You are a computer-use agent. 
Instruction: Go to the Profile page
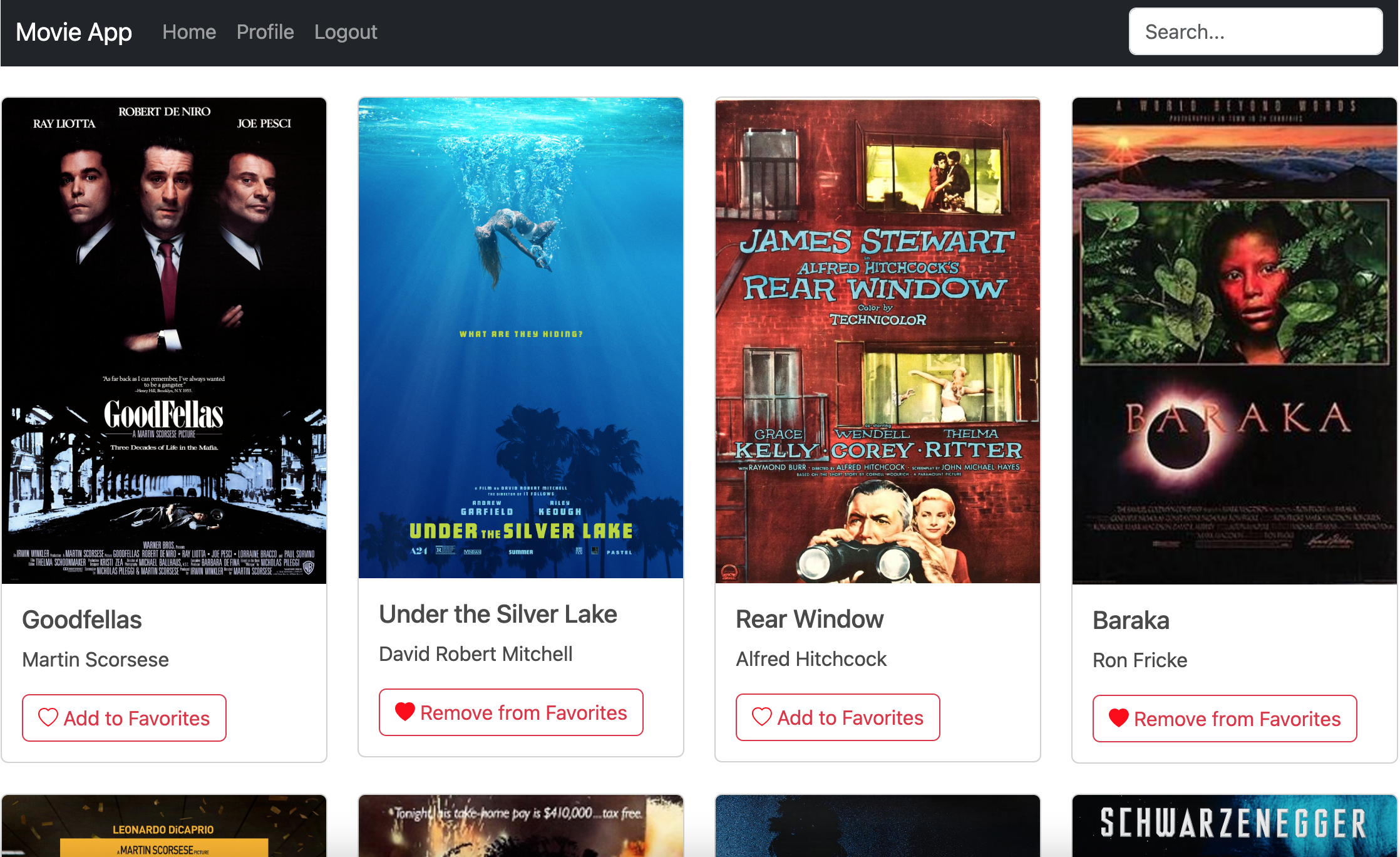[x=265, y=32]
